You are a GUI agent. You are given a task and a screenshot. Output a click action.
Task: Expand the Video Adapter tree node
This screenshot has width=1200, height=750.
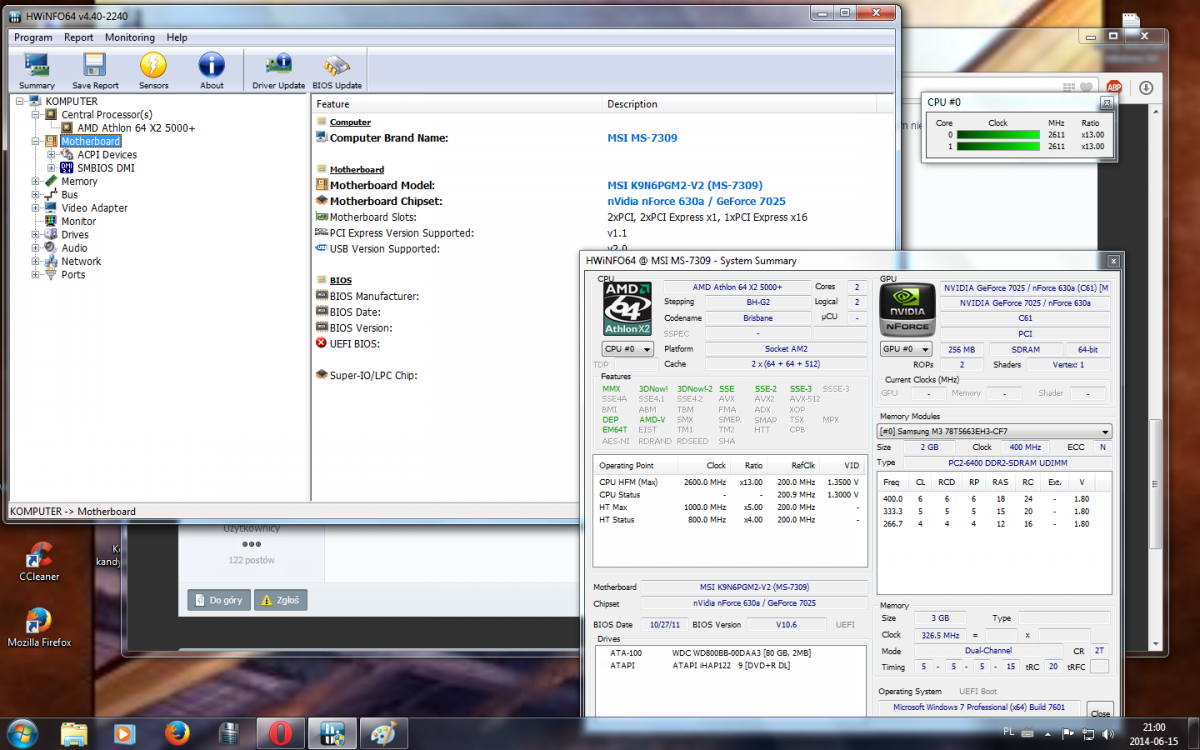coord(36,207)
